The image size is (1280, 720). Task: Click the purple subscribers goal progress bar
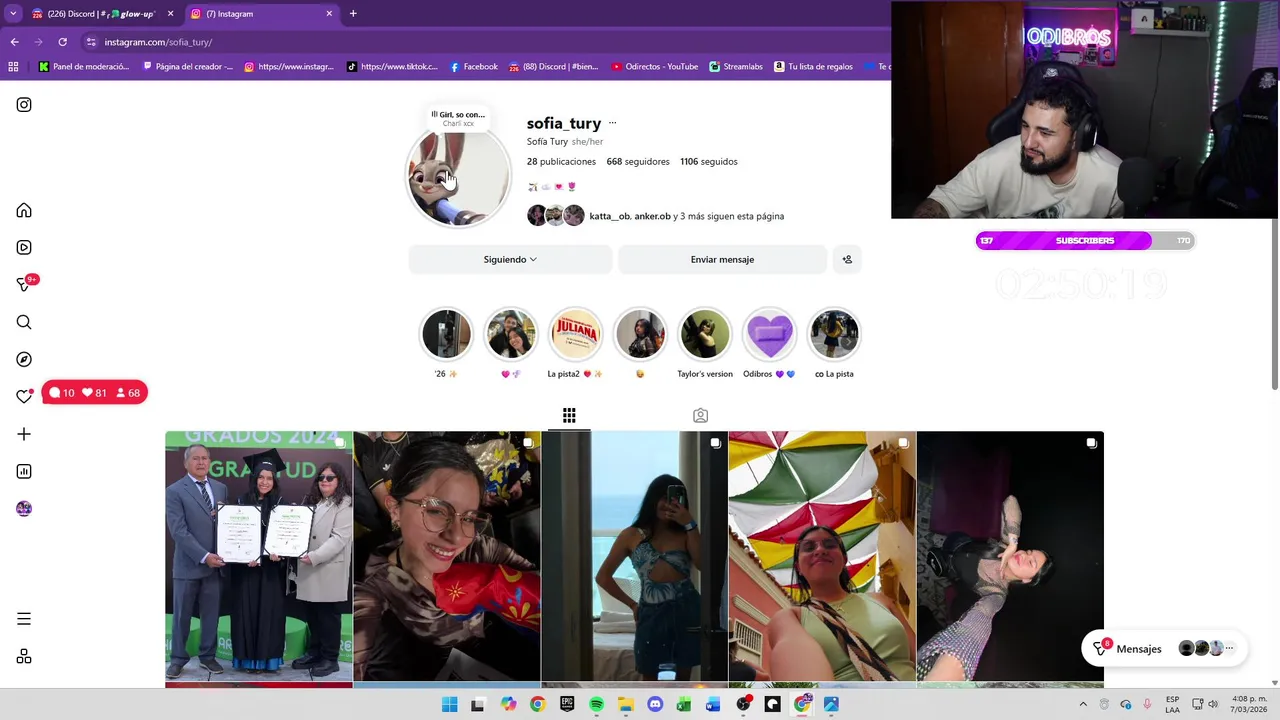point(1085,241)
